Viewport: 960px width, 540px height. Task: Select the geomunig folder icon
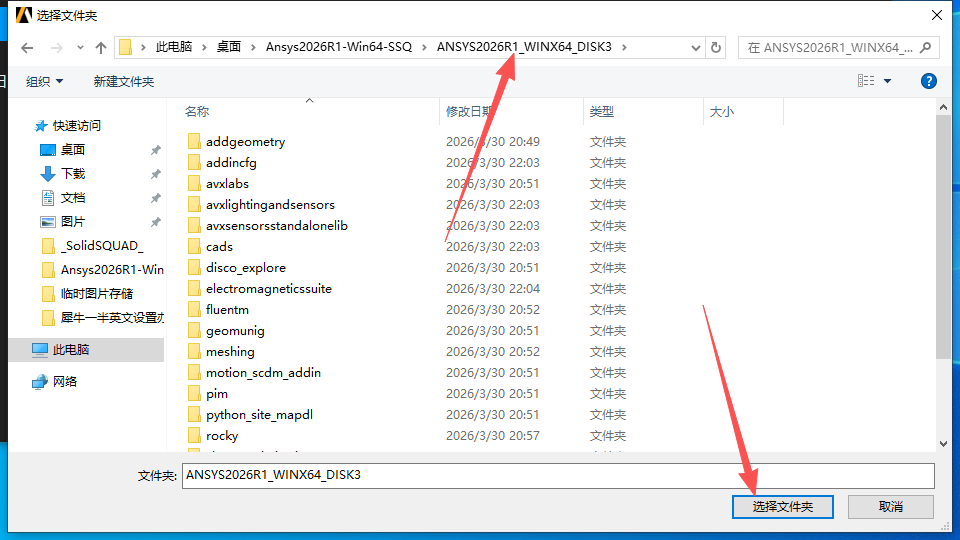tap(194, 331)
